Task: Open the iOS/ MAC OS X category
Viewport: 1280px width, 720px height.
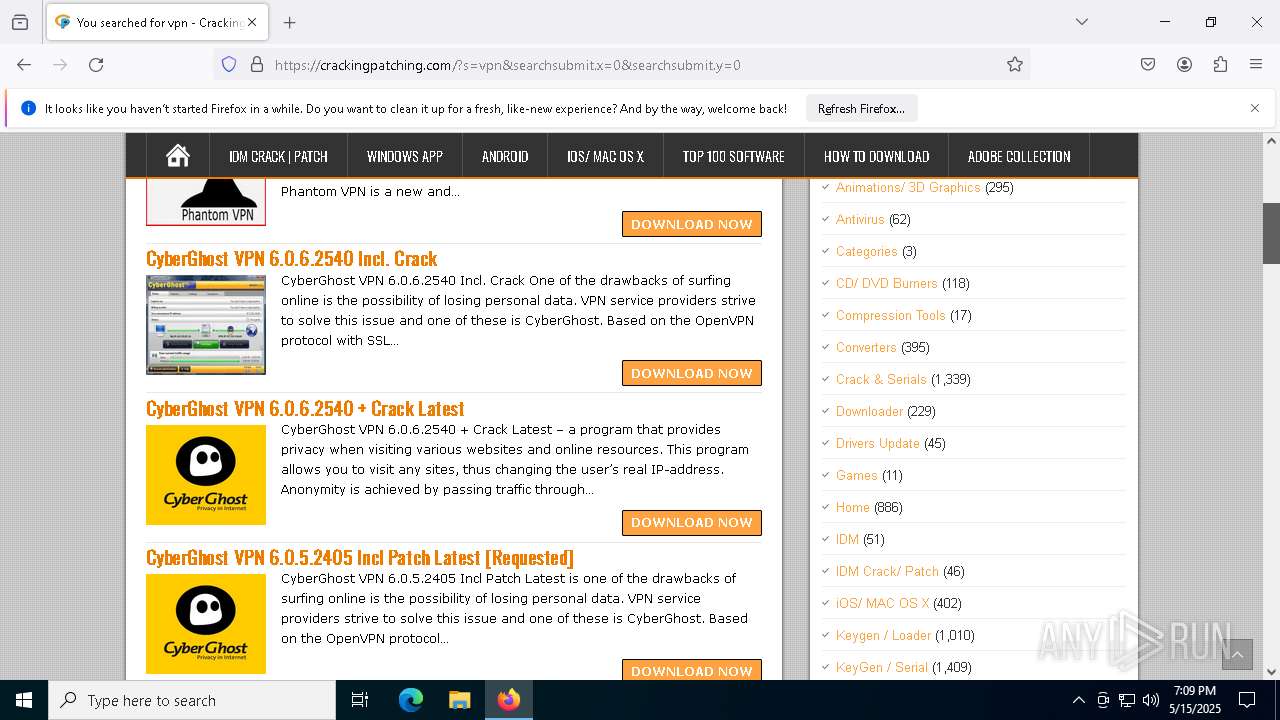Action: pyautogui.click(x=883, y=603)
